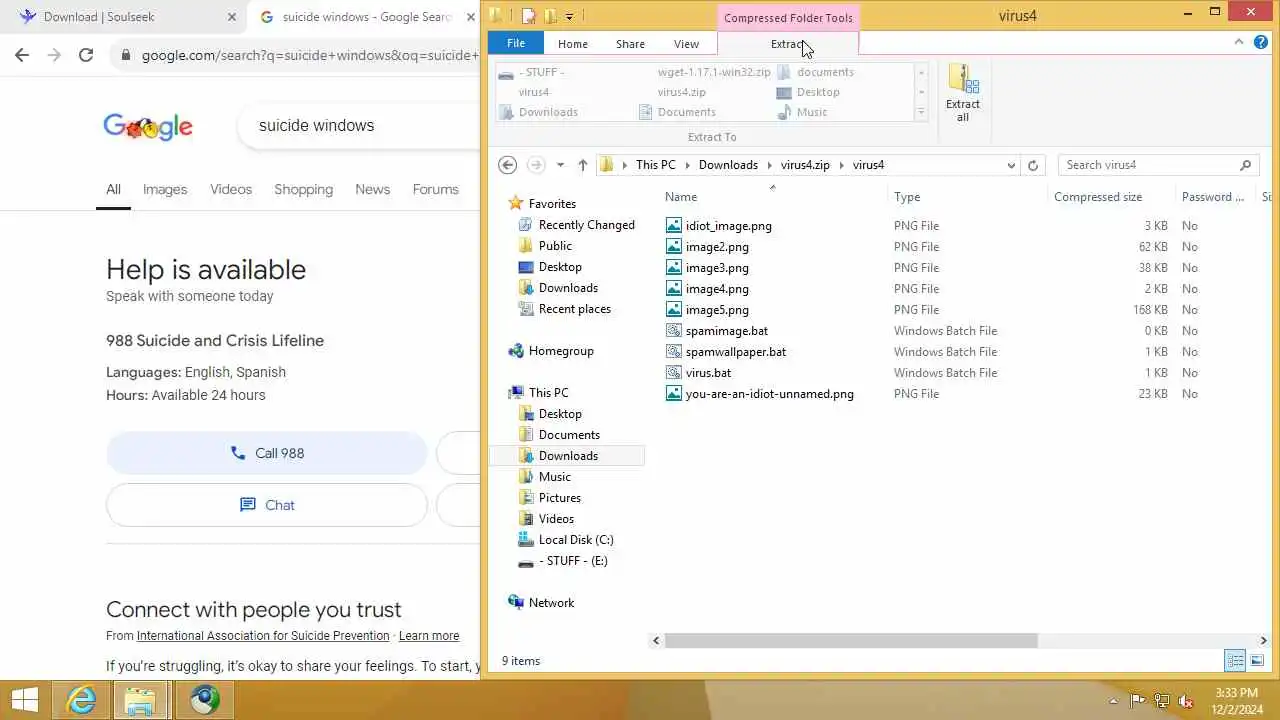Image resolution: width=1280 pixels, height=720 pixels.
Task: Show hidden system tray icons
Action: click(1114, 701)
